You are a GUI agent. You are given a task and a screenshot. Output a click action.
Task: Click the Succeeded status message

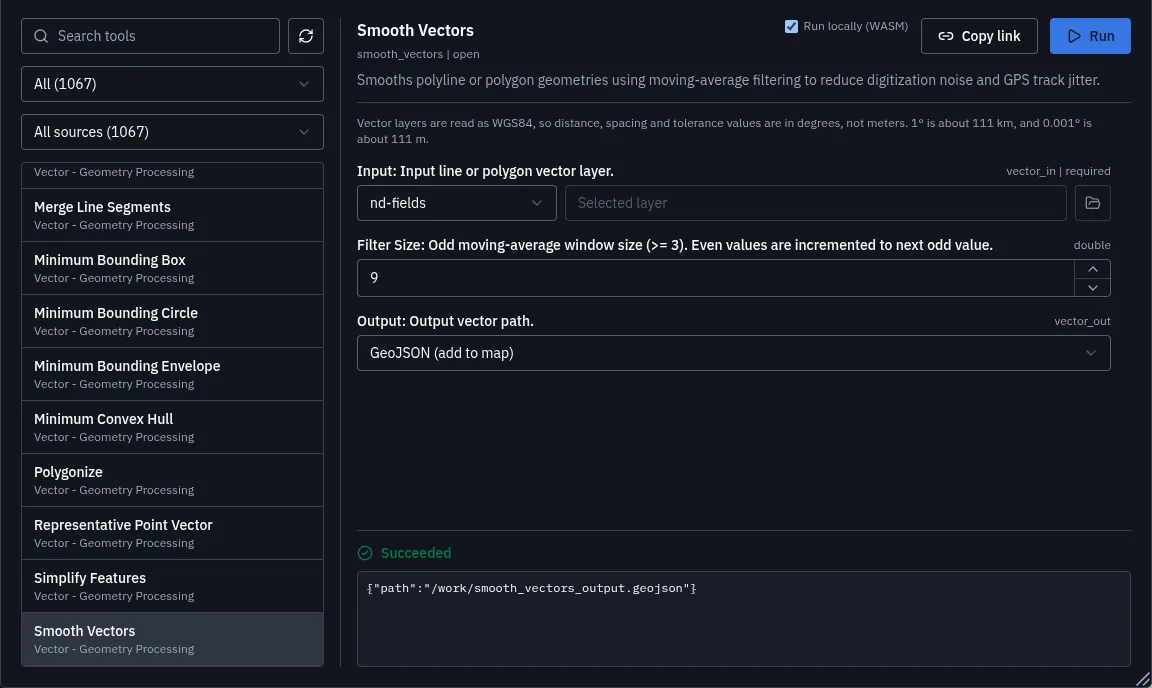pyautogui.click(x=416, y=553)
